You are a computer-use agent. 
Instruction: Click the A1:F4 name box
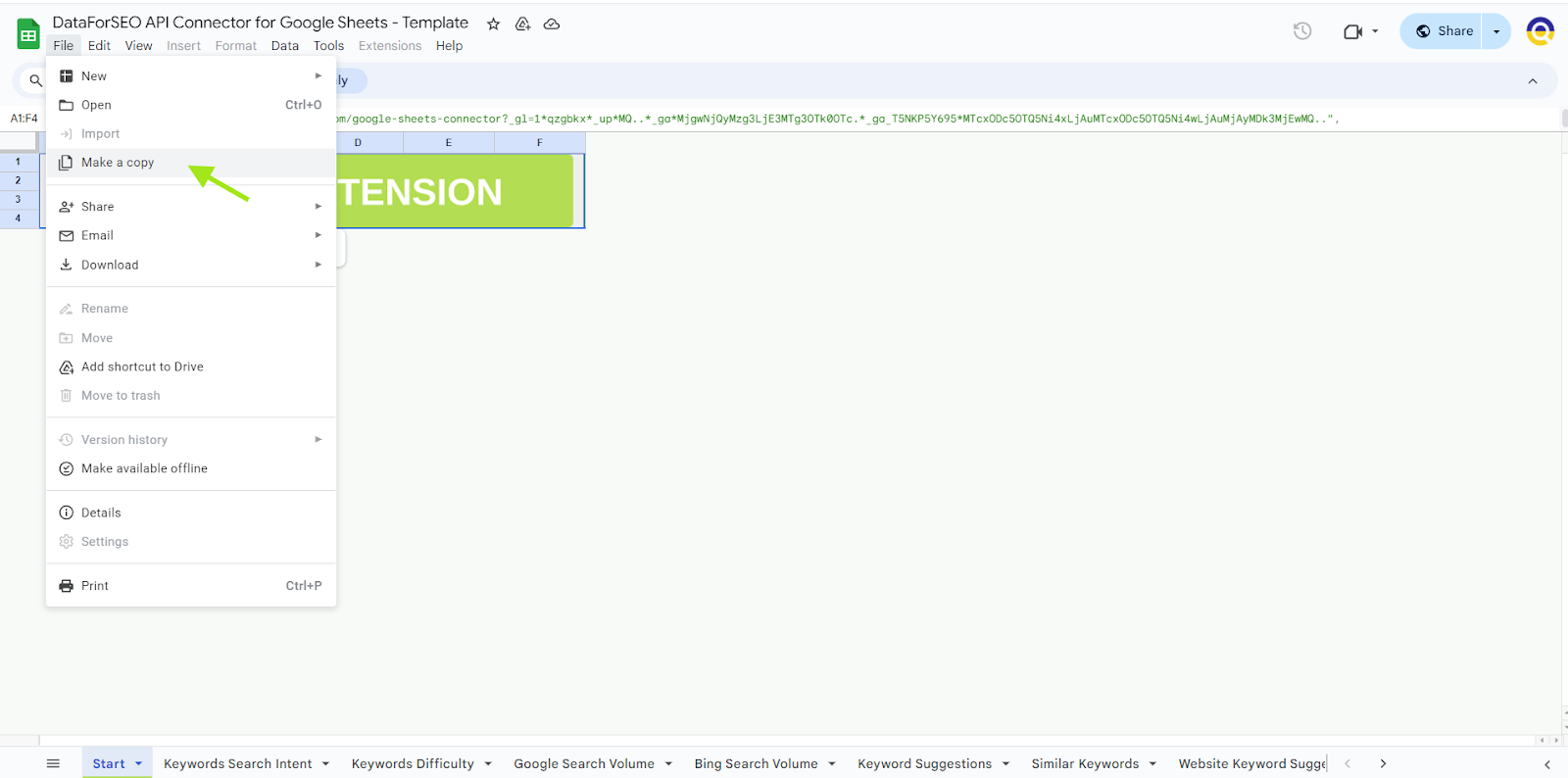[24, 119]
